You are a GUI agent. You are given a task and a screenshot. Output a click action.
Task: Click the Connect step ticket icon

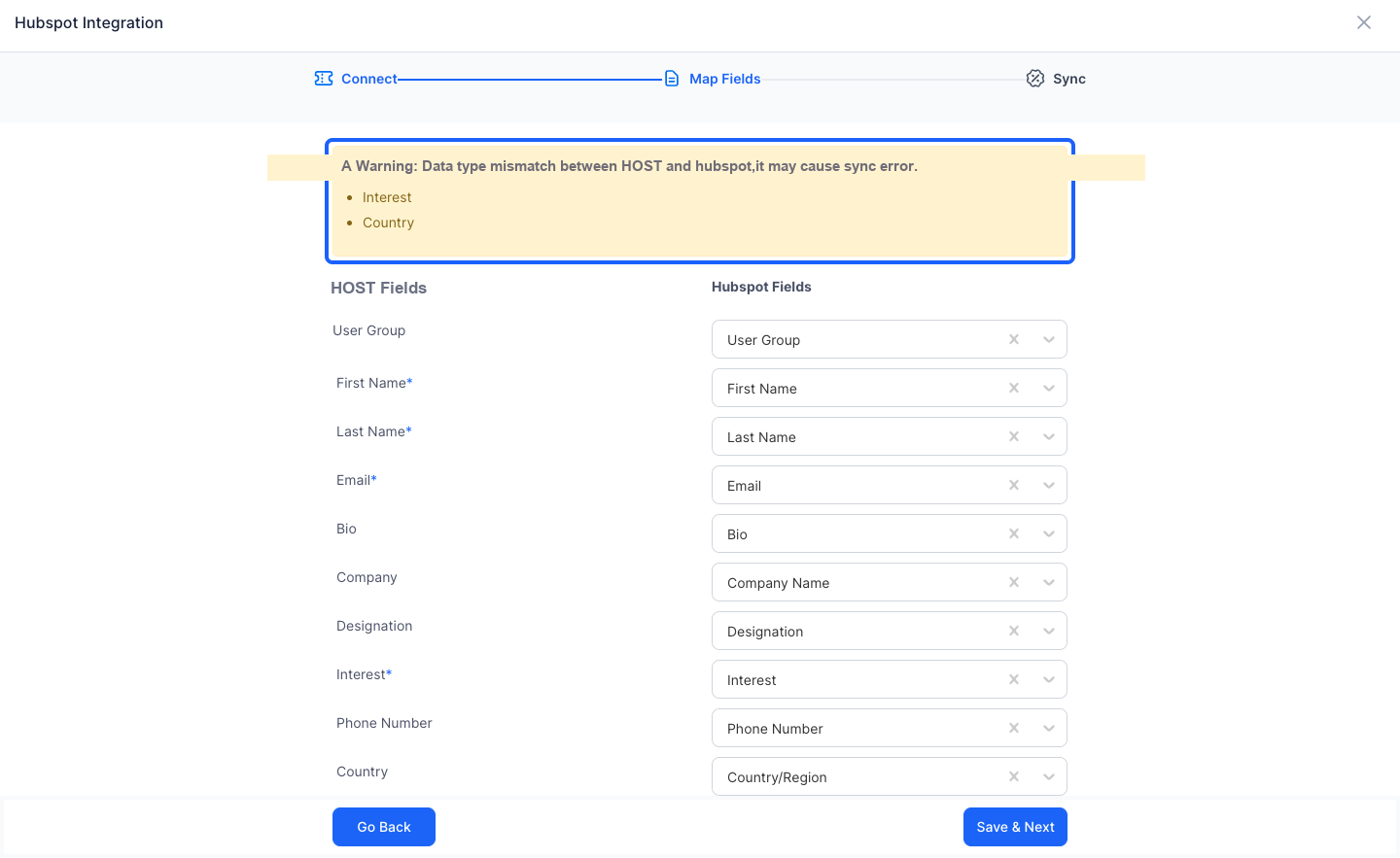324,79
